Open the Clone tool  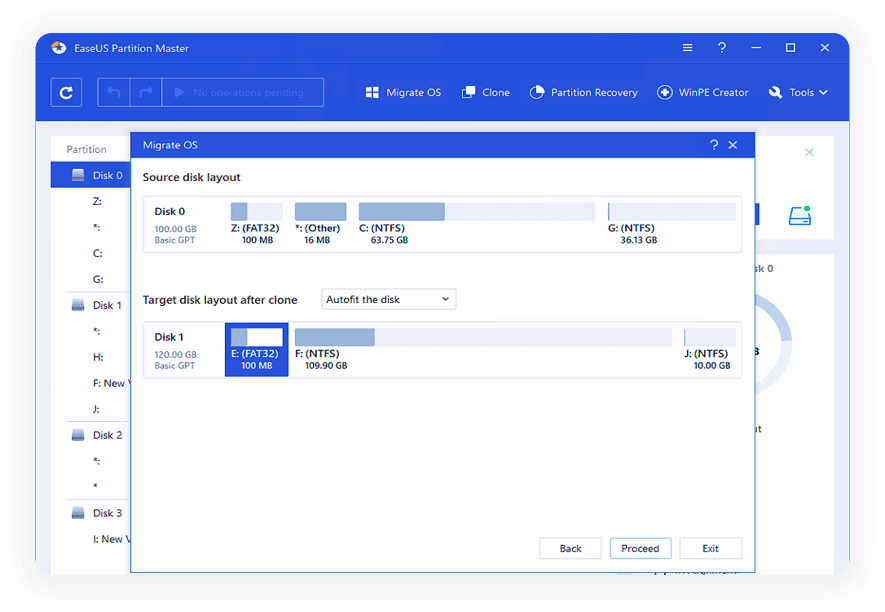click(x=486, y=93)
